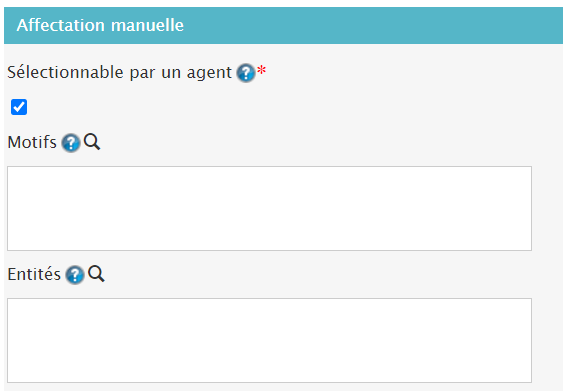Click the red required asterisk
The image size is (563, 391).
[261, 70]
